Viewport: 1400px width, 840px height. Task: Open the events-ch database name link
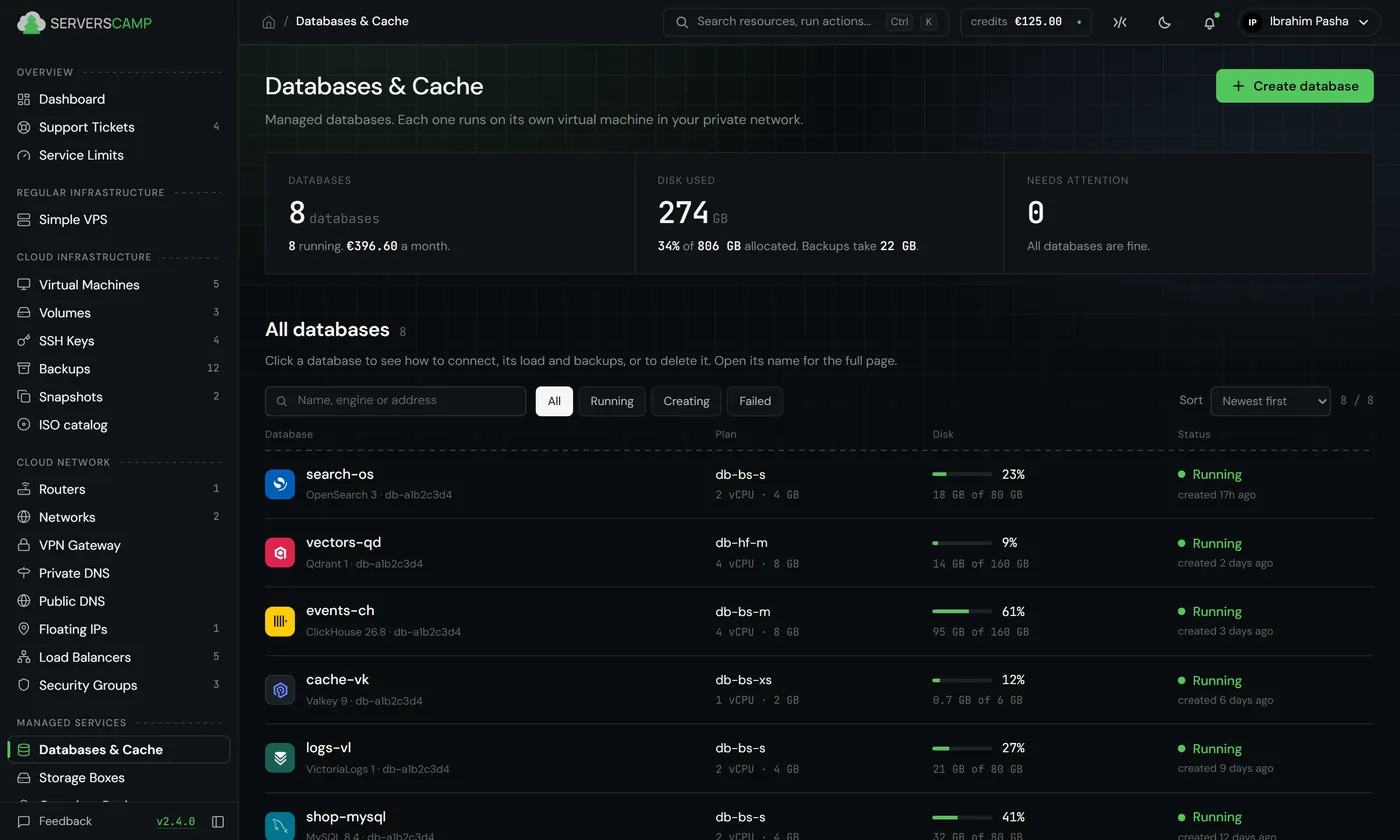[340, 611]
